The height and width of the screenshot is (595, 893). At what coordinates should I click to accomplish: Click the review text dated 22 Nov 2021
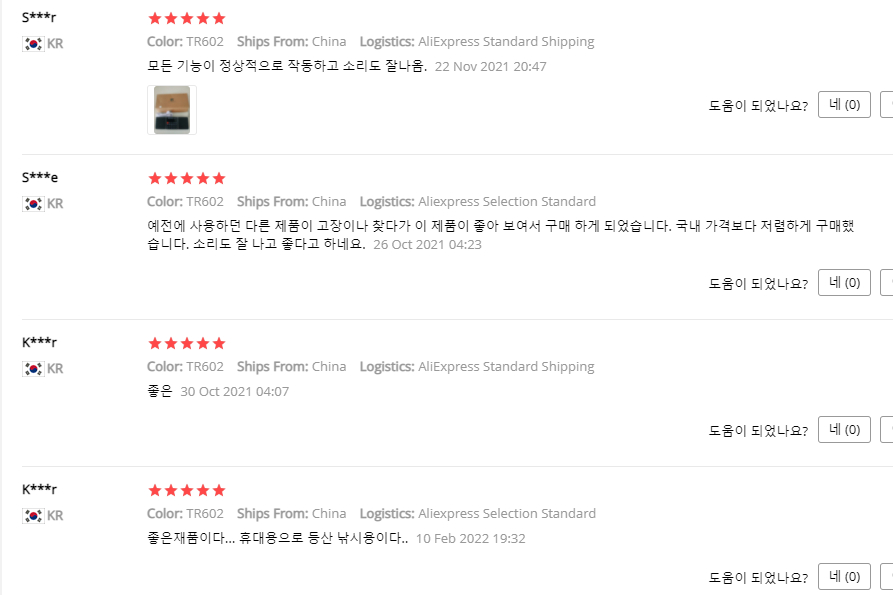tap(287, 66)
